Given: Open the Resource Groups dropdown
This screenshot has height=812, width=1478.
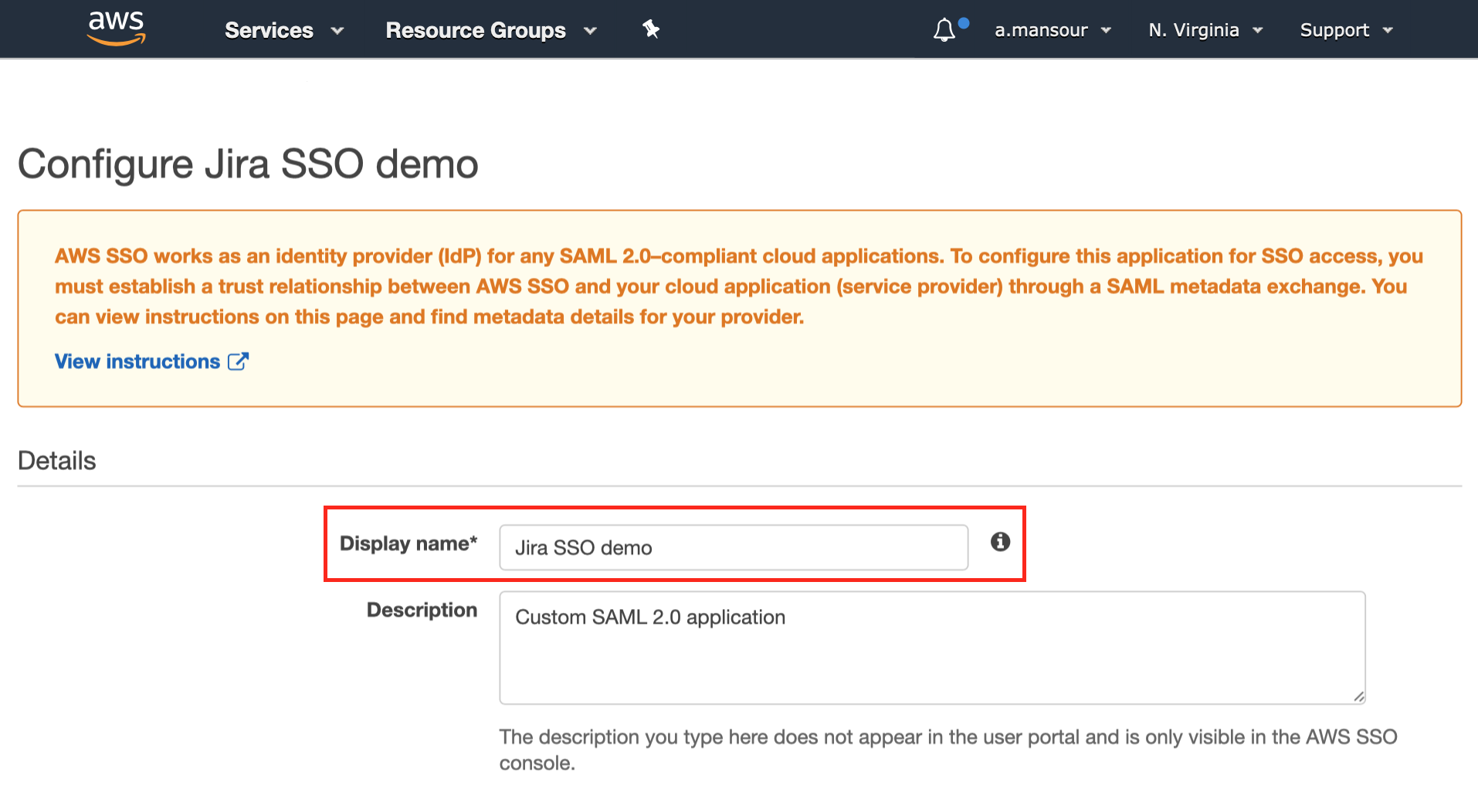Looking at the screenshot, I should (491, 30).
